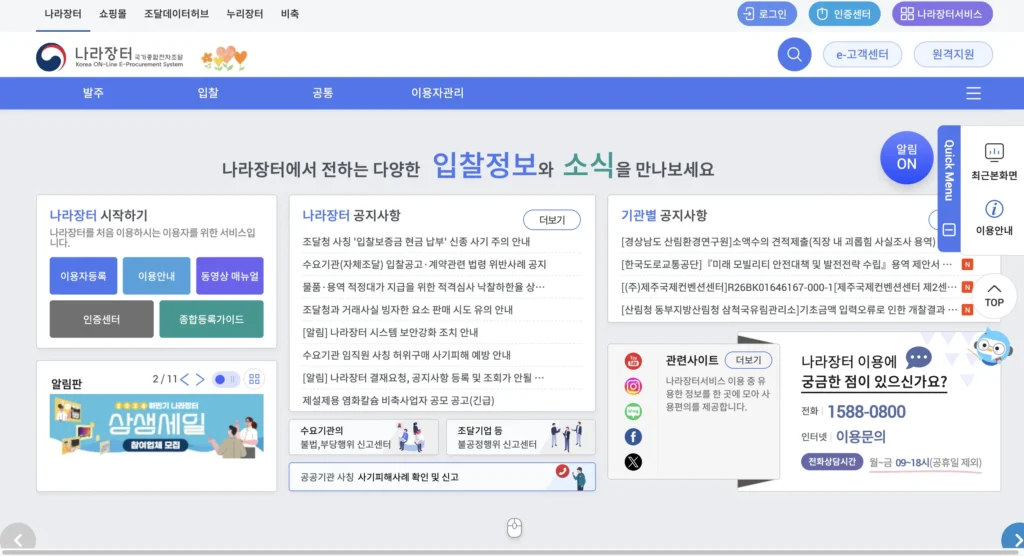Collapse Quick Menu with the minus icon
The height and width of the screenshot is (556, 1024).
949,229
